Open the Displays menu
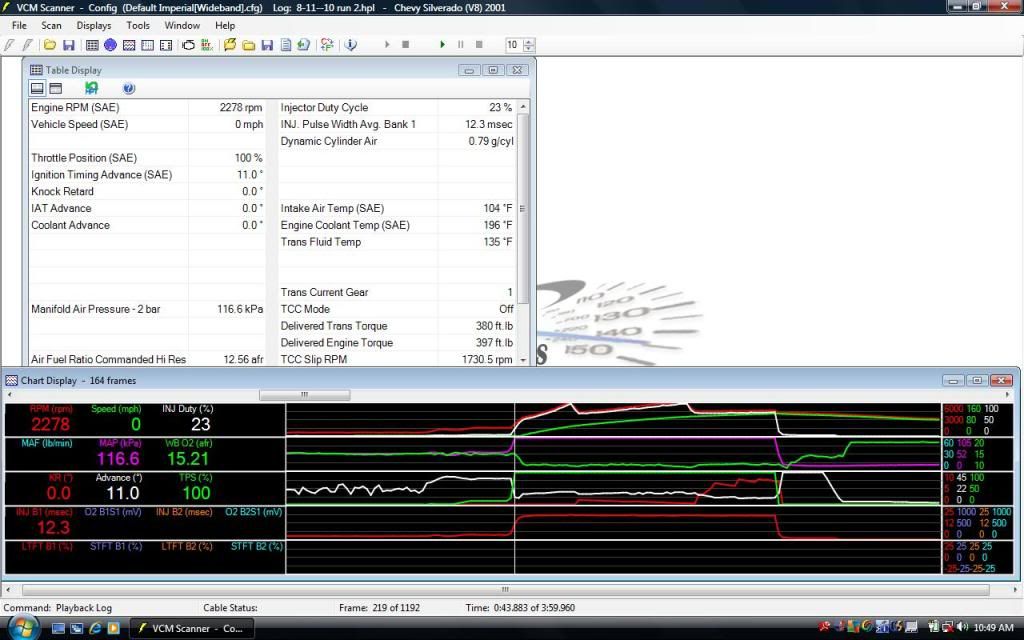This screenshot has width=1024, height=640. click(x=94, y=25)
